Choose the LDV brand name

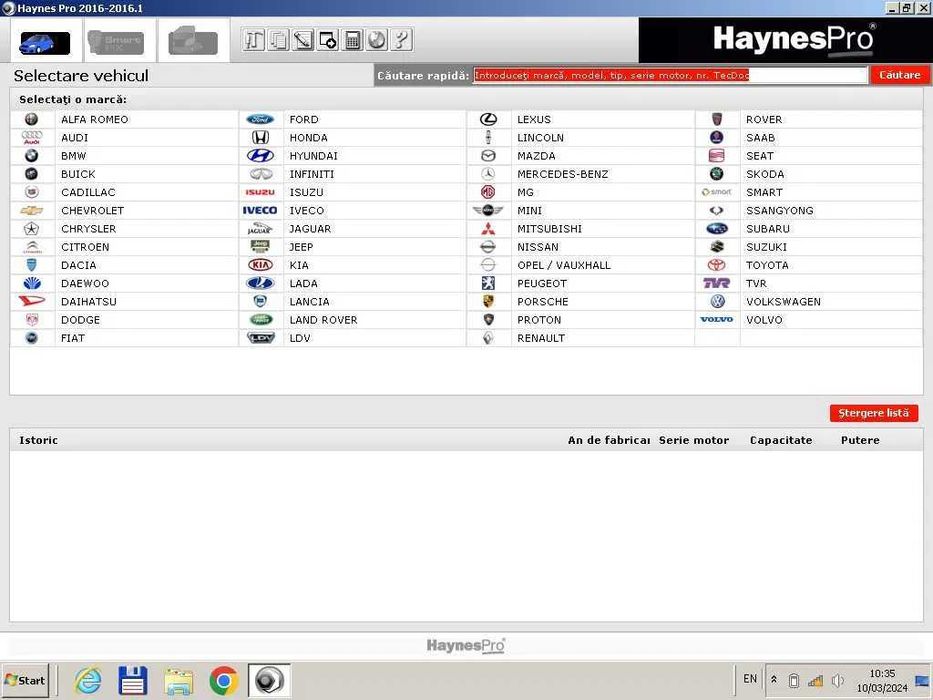click(x=300, y=338)
